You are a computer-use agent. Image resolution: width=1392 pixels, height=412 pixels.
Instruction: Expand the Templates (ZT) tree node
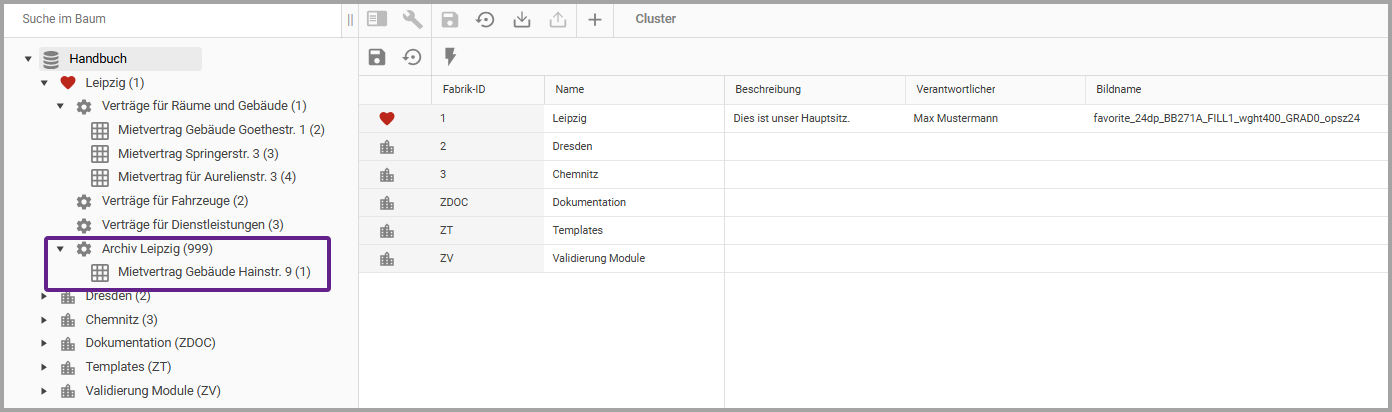[x=44, y=367]
